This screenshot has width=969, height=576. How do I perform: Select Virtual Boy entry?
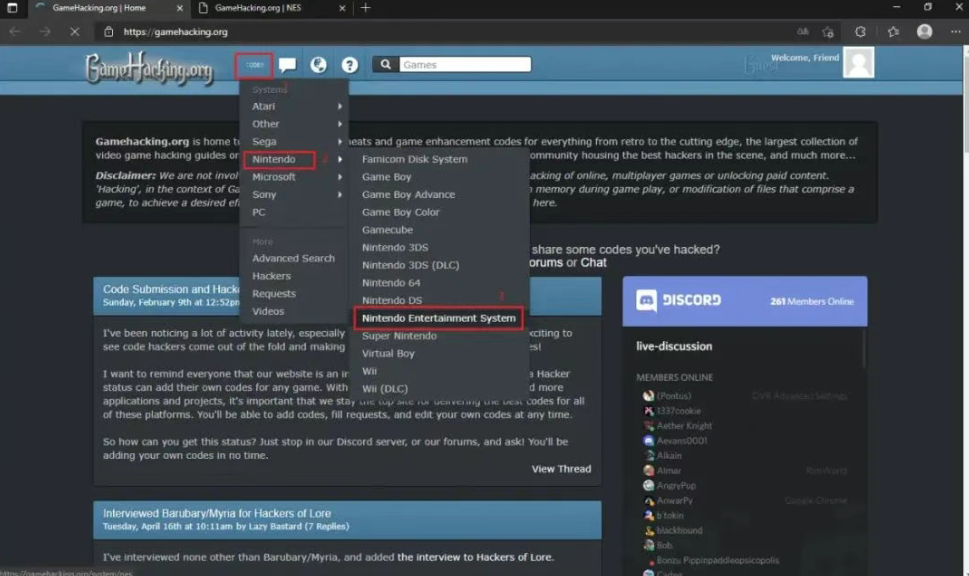coord(388,354)
